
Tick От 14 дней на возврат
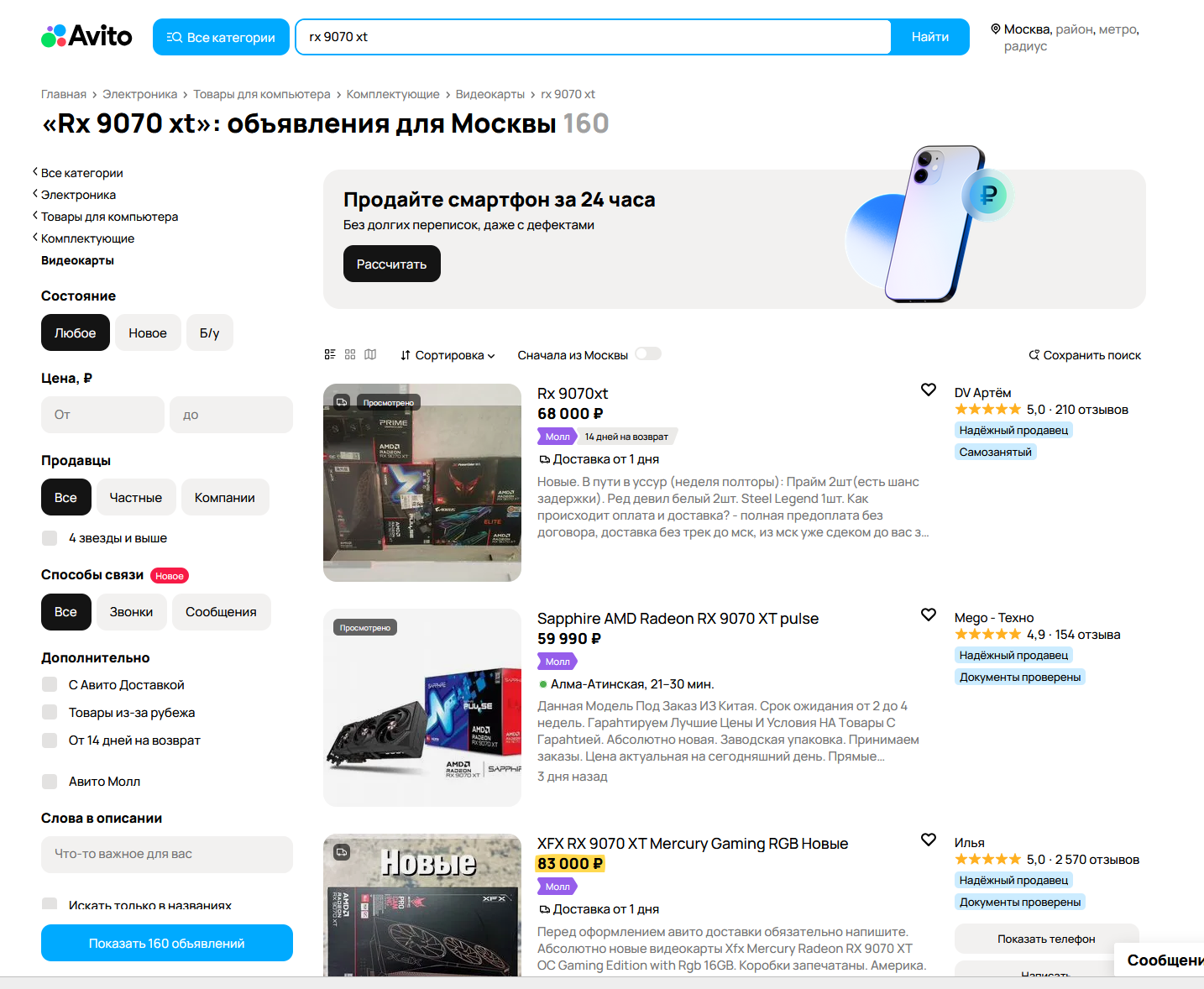coord(50,740)
